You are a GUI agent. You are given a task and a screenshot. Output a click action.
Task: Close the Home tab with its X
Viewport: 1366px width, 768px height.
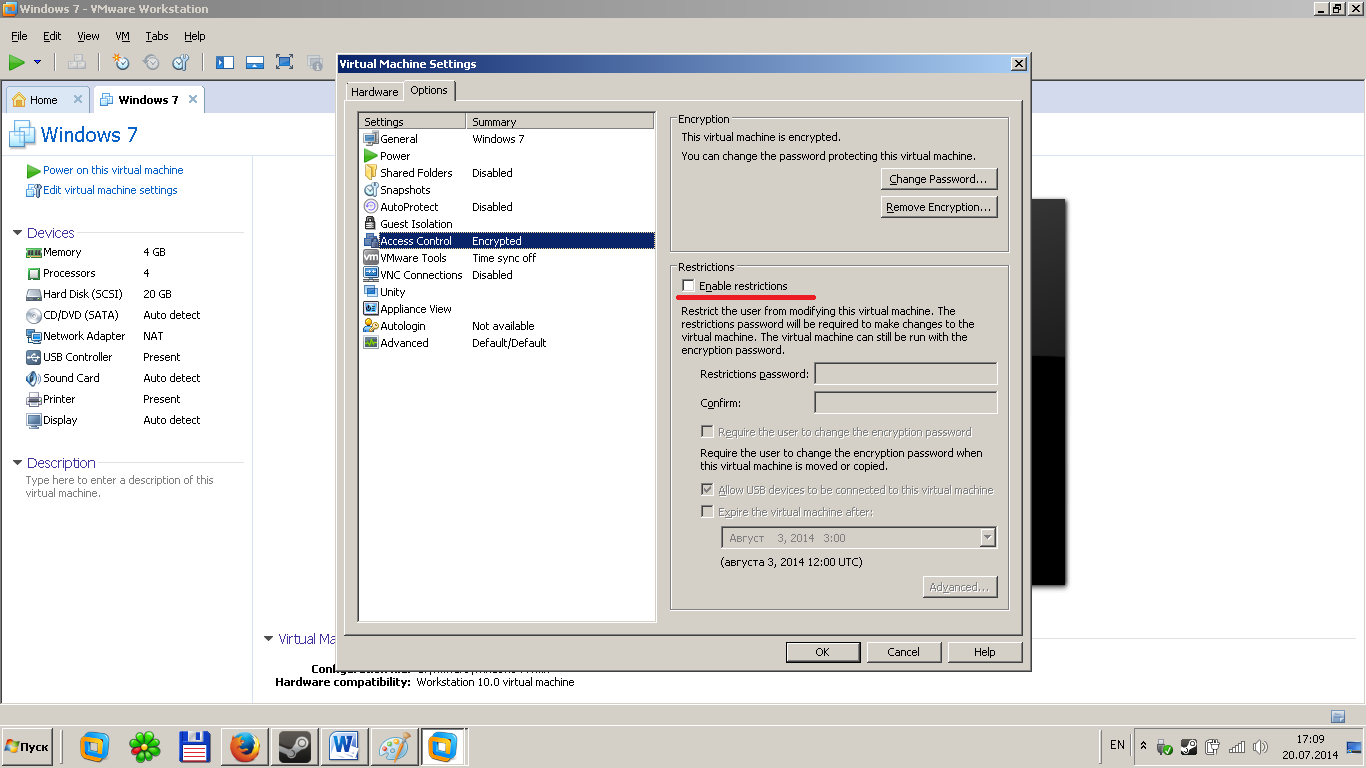(x=78, y=100)
